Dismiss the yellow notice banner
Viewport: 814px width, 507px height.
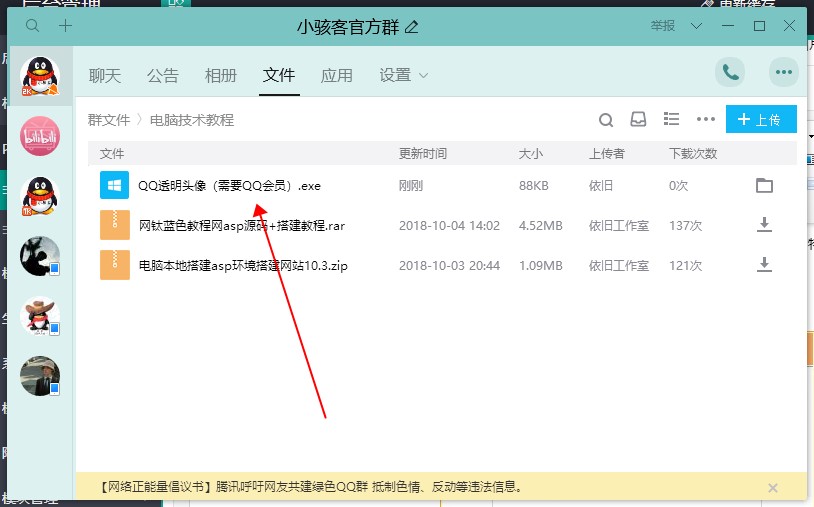772,488
